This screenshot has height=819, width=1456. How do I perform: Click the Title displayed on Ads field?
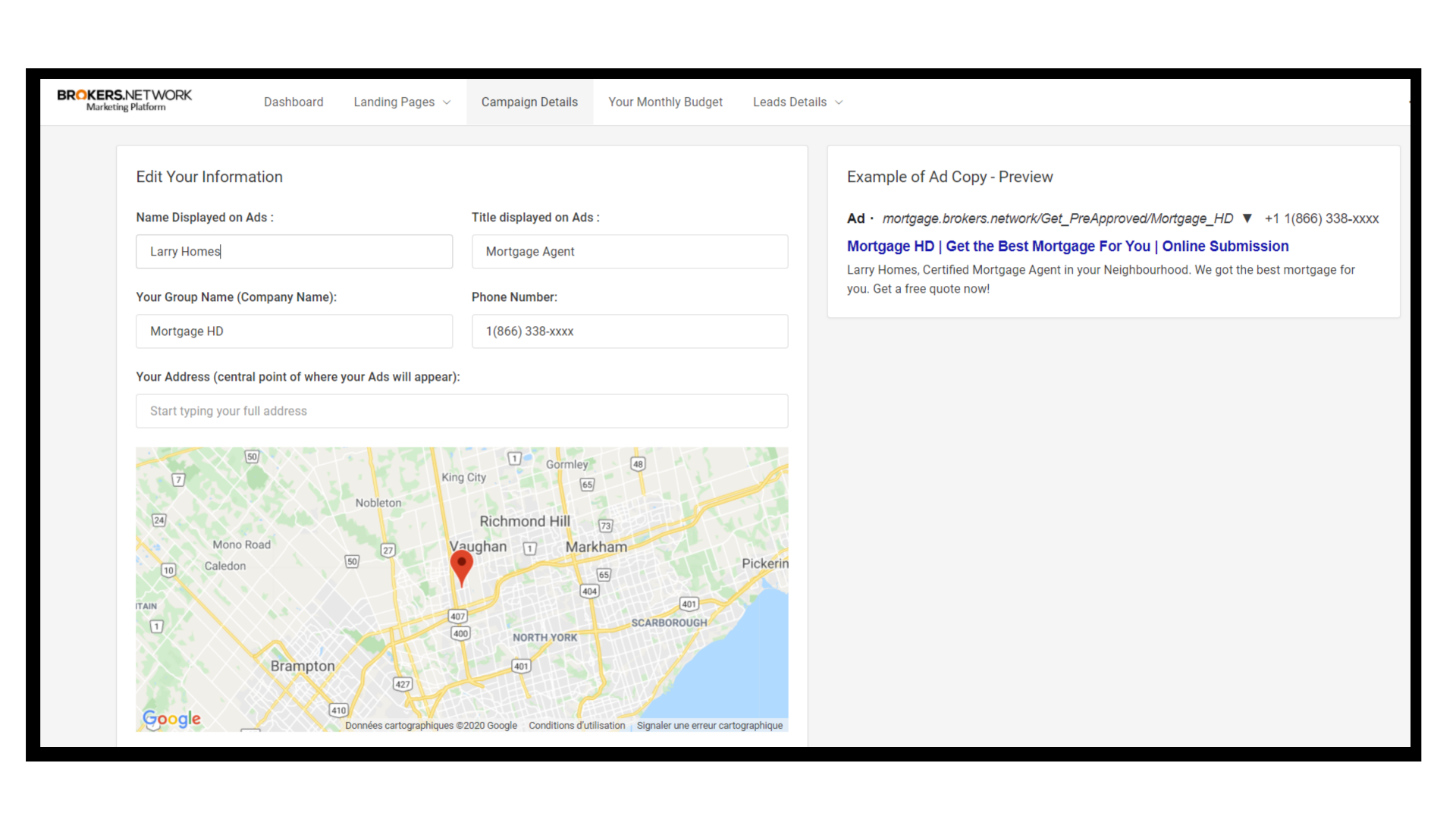pyautogui.click(x=630, y=251)
